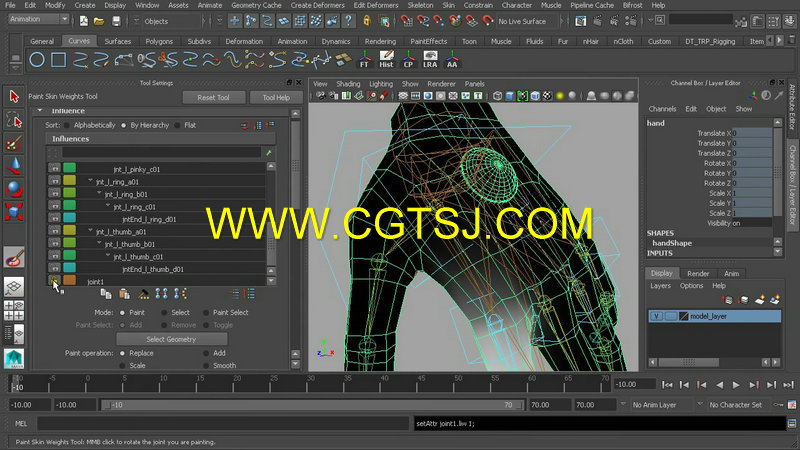Click the FT shelf button
The height and width of the screenshot is (450, 800).
pos(364,59)
